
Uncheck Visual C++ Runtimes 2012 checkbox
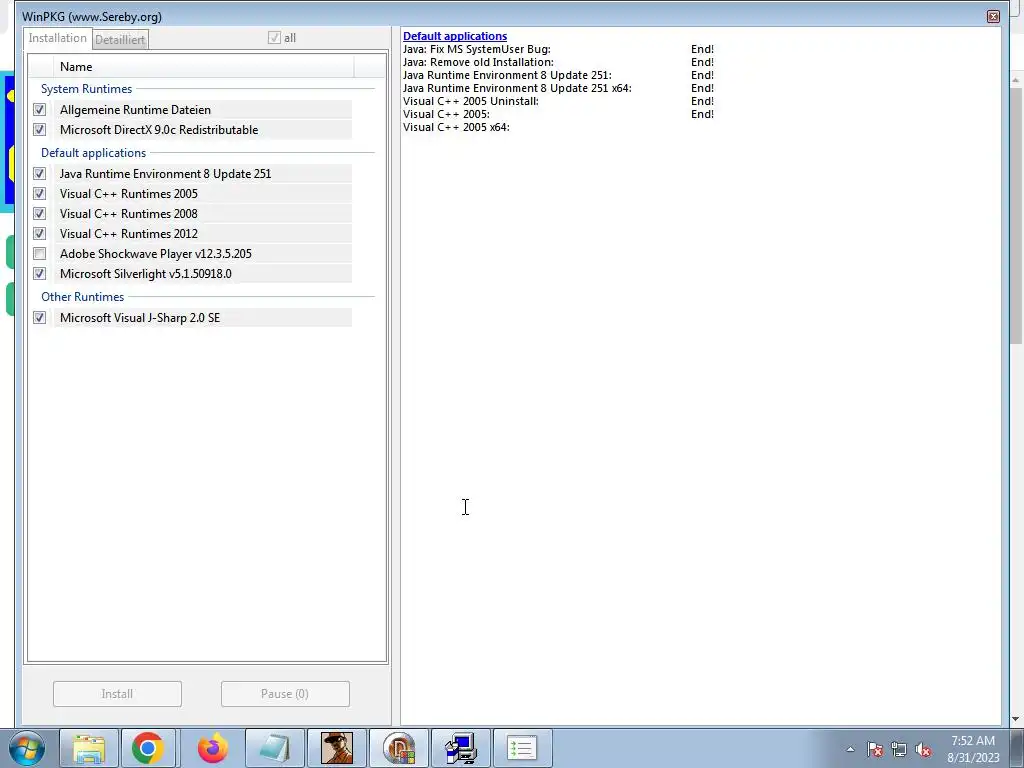40,234
